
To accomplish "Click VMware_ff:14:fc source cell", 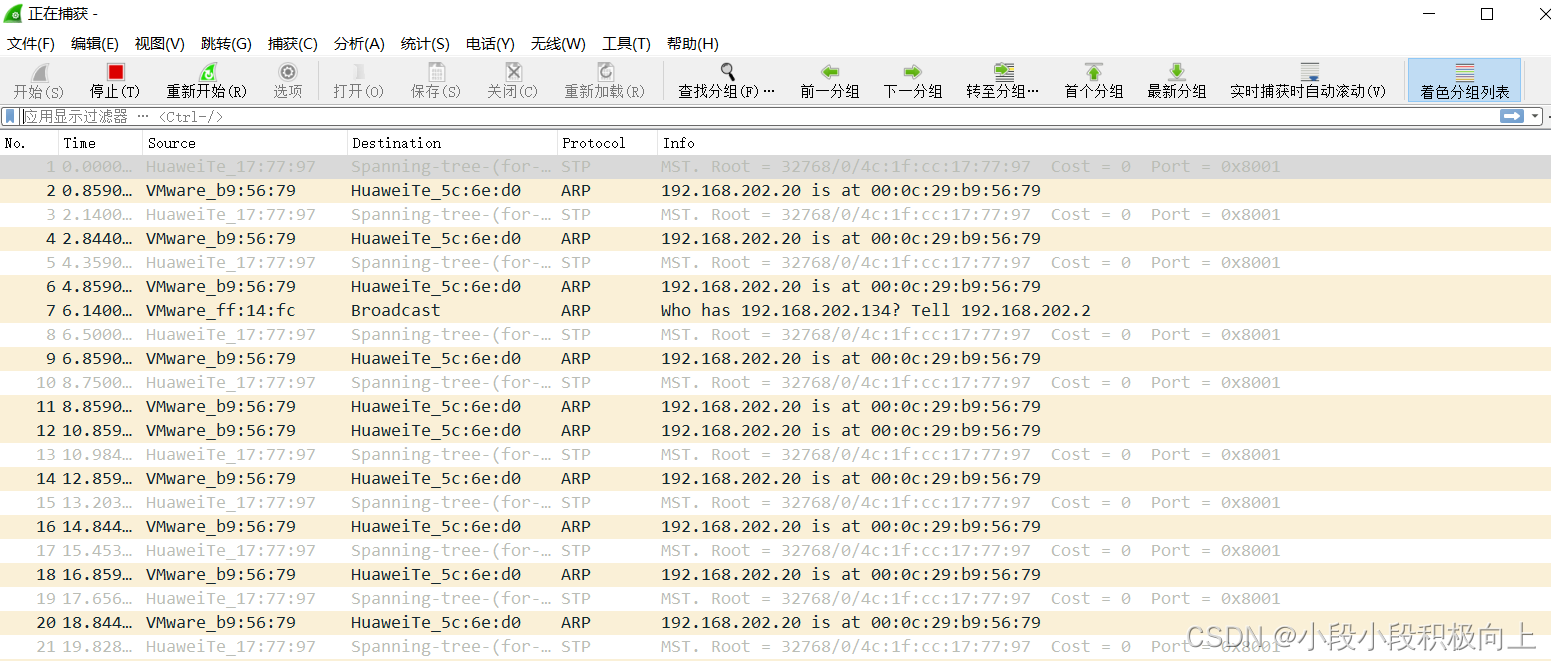I will 221,311.
